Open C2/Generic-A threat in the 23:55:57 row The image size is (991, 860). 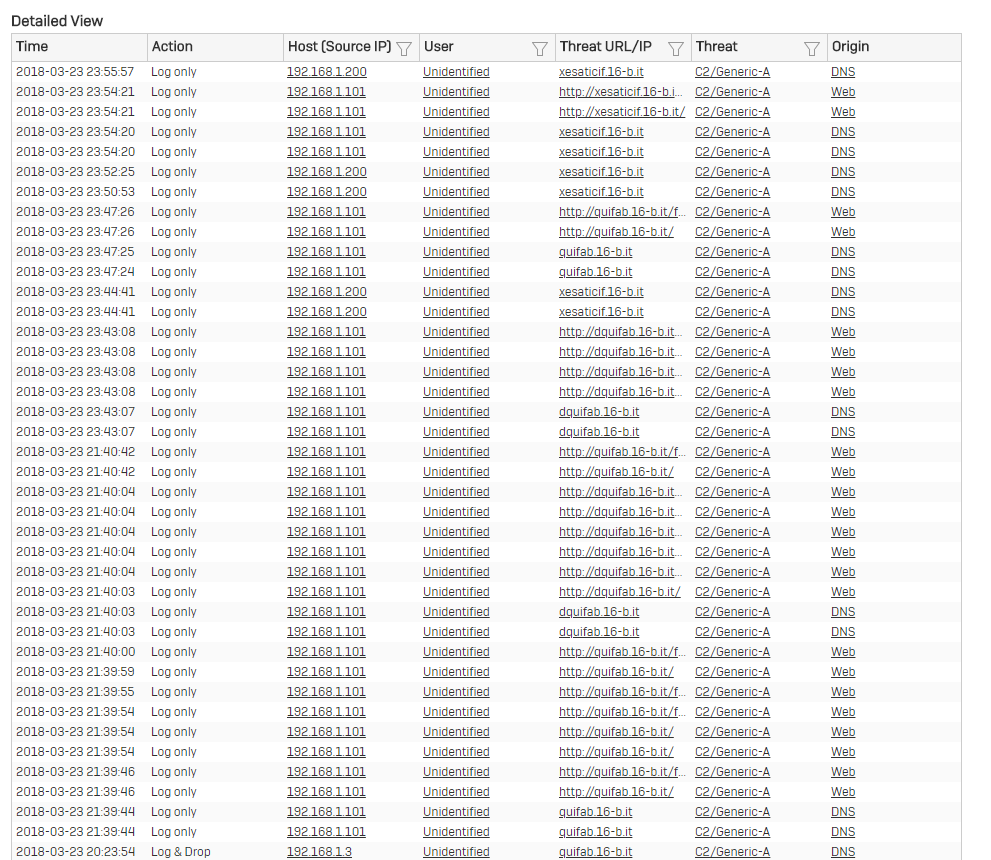[733, 72]
